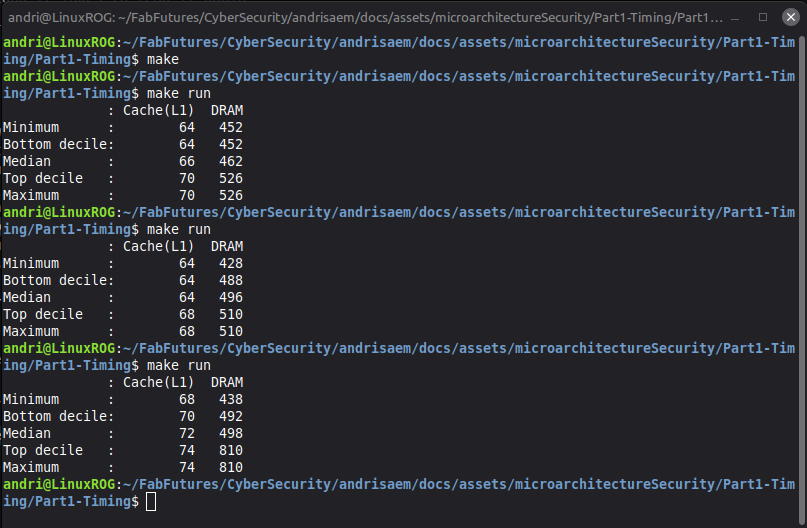Image resolution: width=807 pixels, height=528 pixels.
Task: Maximize the terminal window
Action: (x=763, y=17)
